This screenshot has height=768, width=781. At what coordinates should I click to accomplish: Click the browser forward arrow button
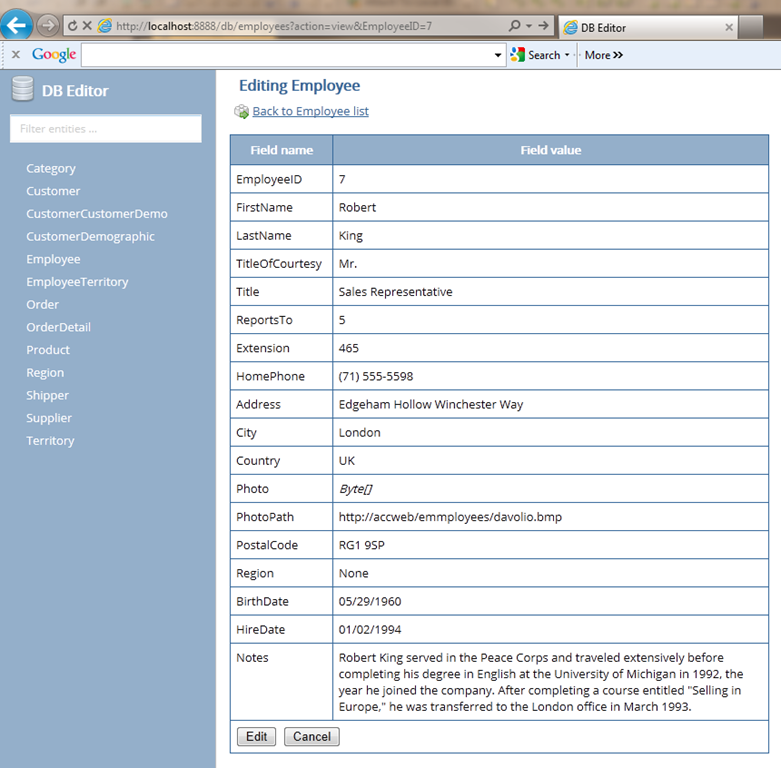click(x=48, y=26)
